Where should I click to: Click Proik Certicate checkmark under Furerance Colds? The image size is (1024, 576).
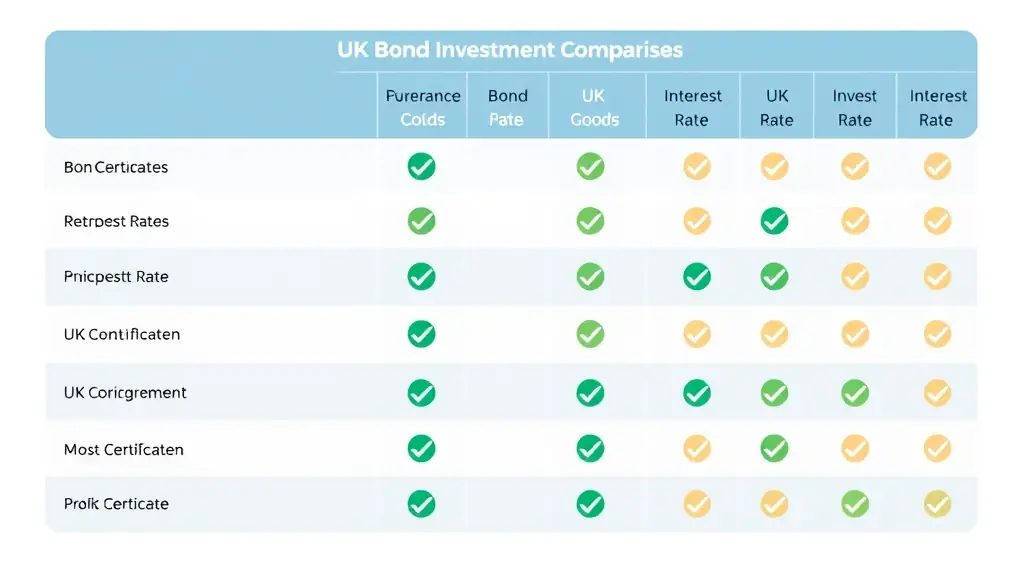421,504
